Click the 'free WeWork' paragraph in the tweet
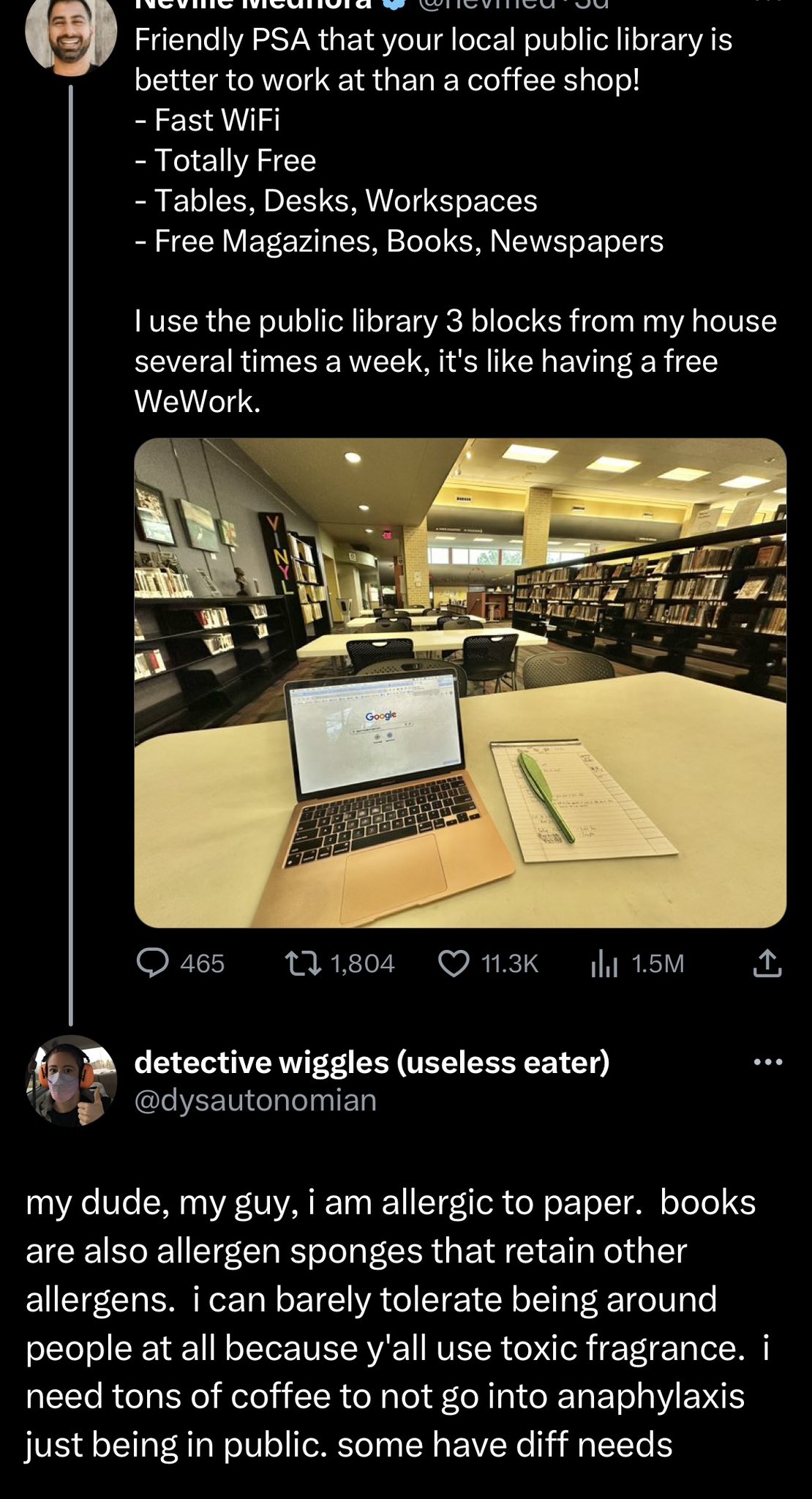 [455, 361]
